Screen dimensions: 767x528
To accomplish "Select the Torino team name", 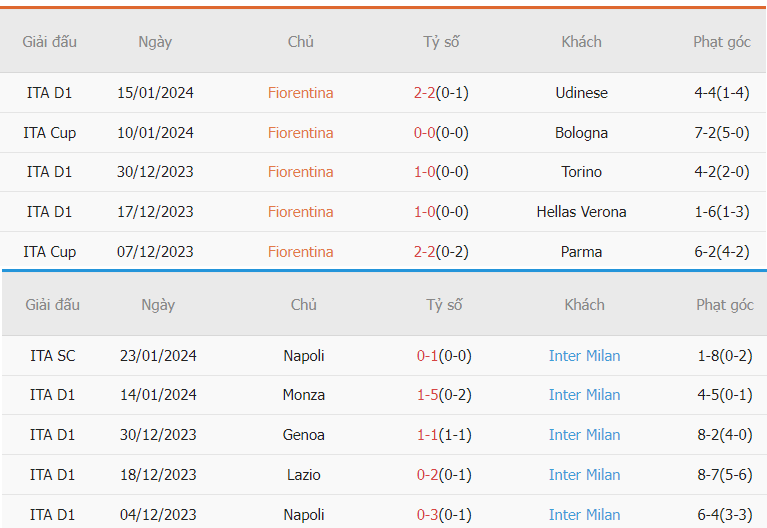I will pos(581,172).
